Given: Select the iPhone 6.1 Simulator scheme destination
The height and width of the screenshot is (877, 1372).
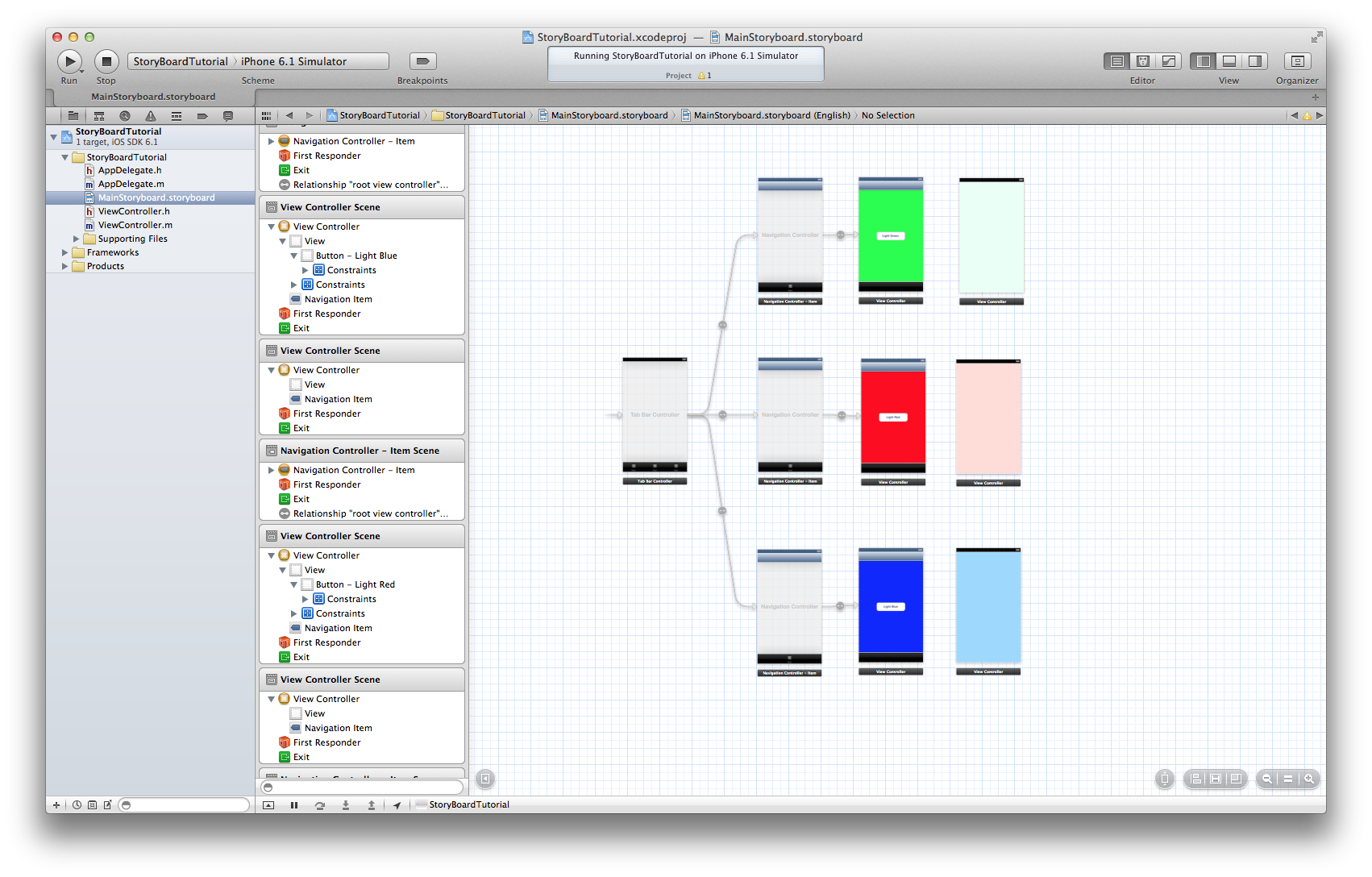Looking at the screenshot, I should pos(293,62).
